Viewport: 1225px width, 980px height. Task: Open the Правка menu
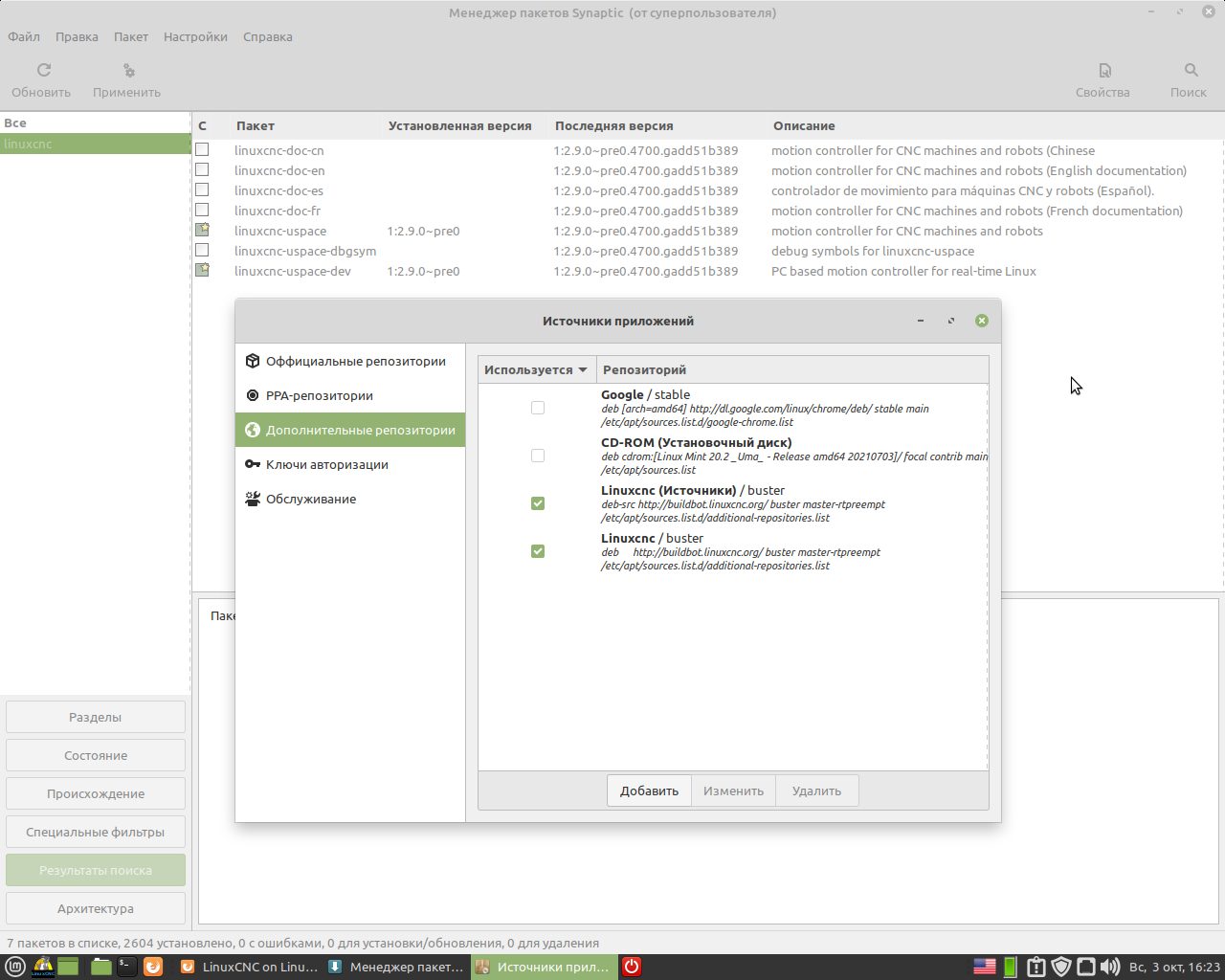77,36
